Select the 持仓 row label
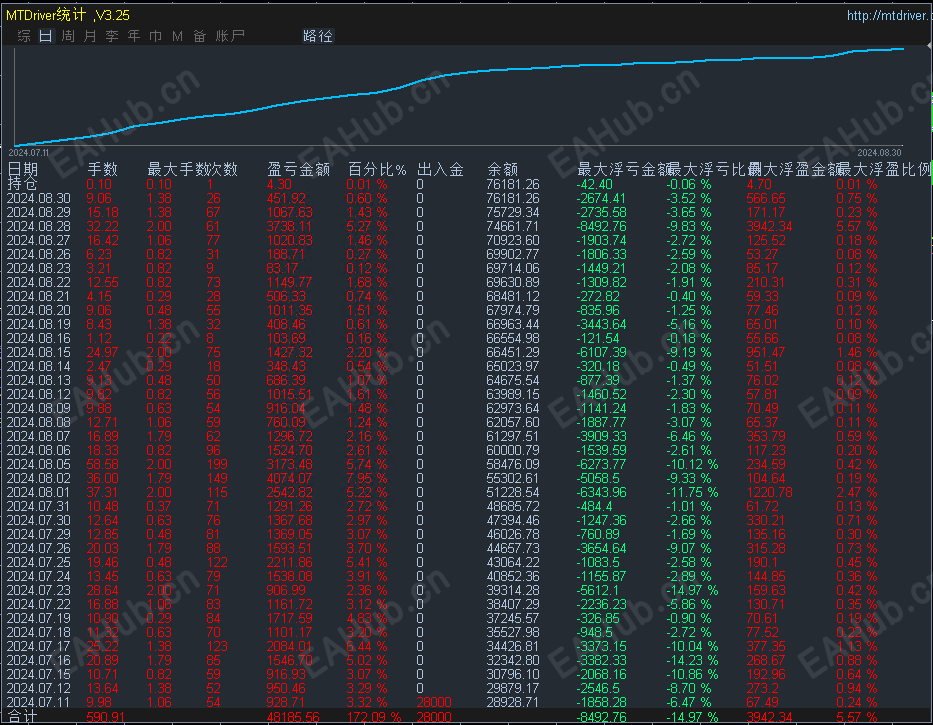This screenshot has height=725, width=933. point(23,184)
